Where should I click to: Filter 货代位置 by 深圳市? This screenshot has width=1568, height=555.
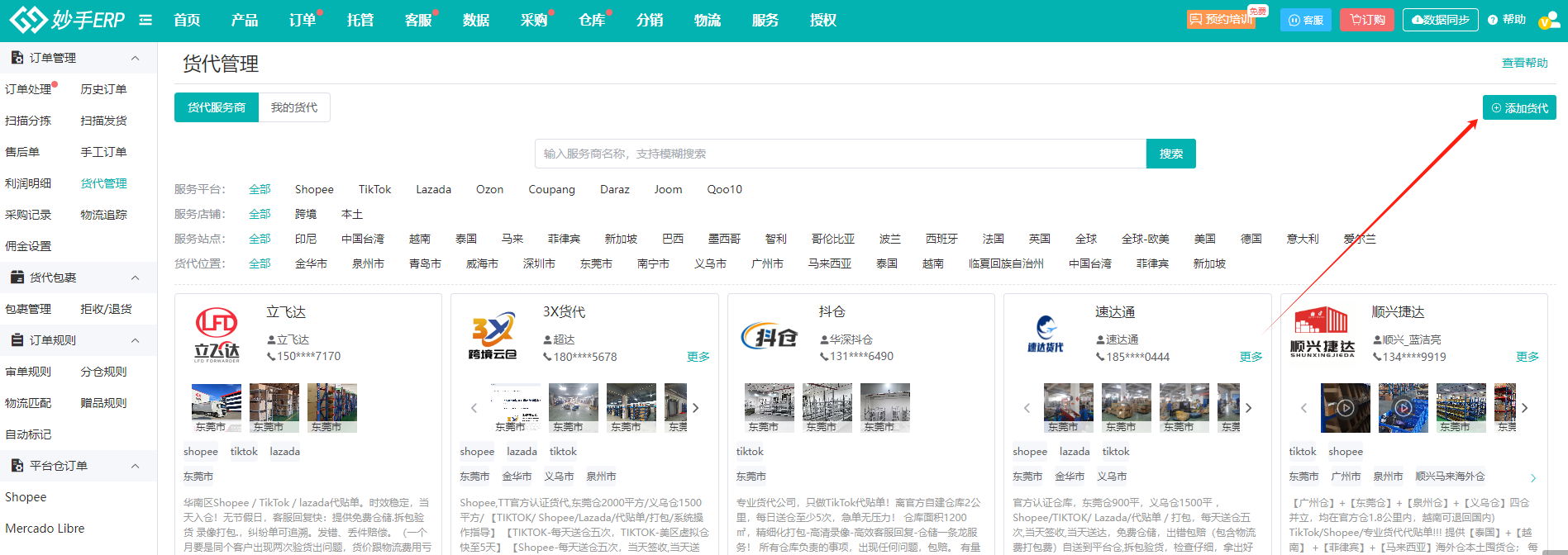tap(539, 263)
